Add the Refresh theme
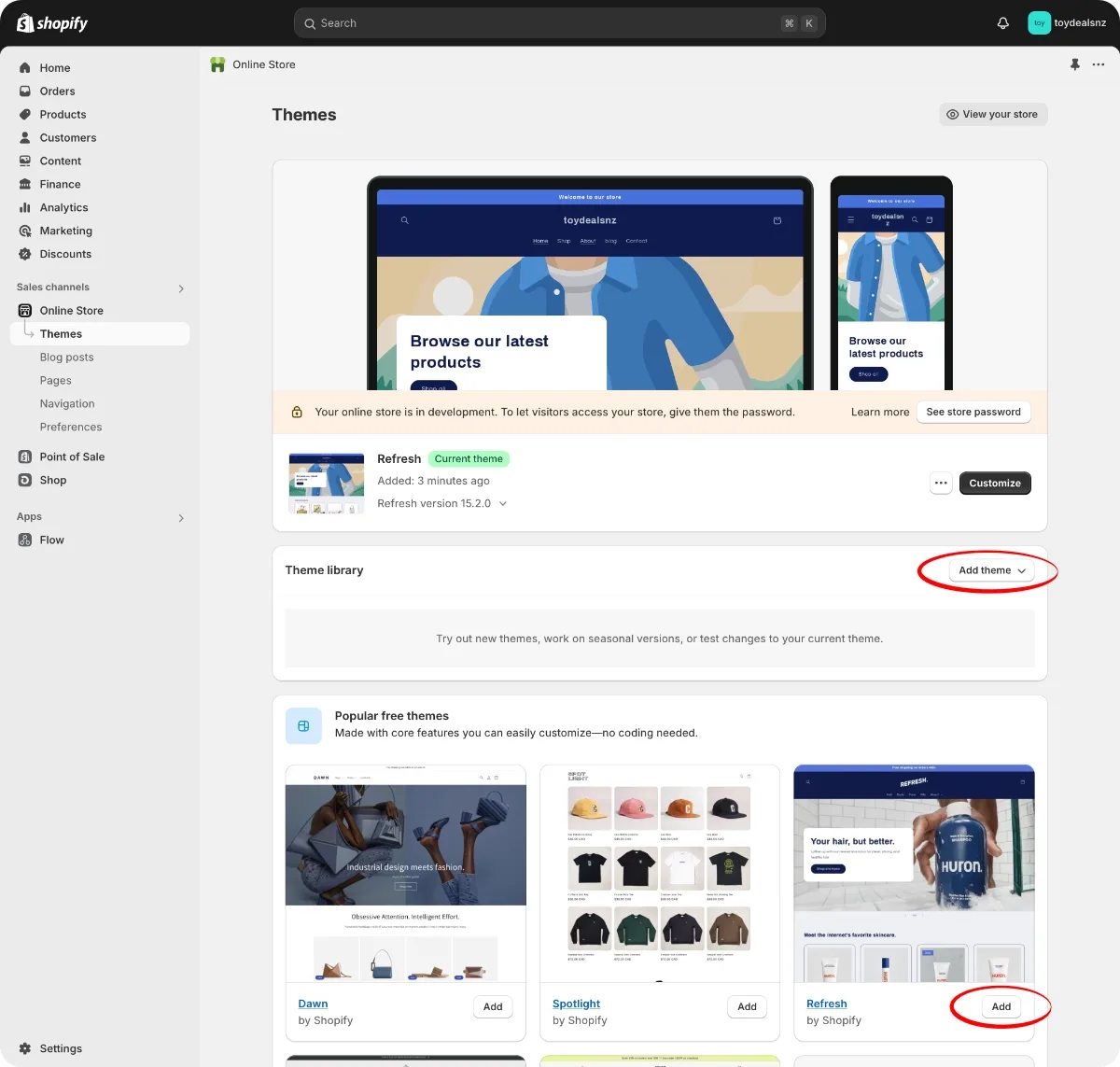Screen dimensions: 1120x1067 click(x=1001, y=1007)
